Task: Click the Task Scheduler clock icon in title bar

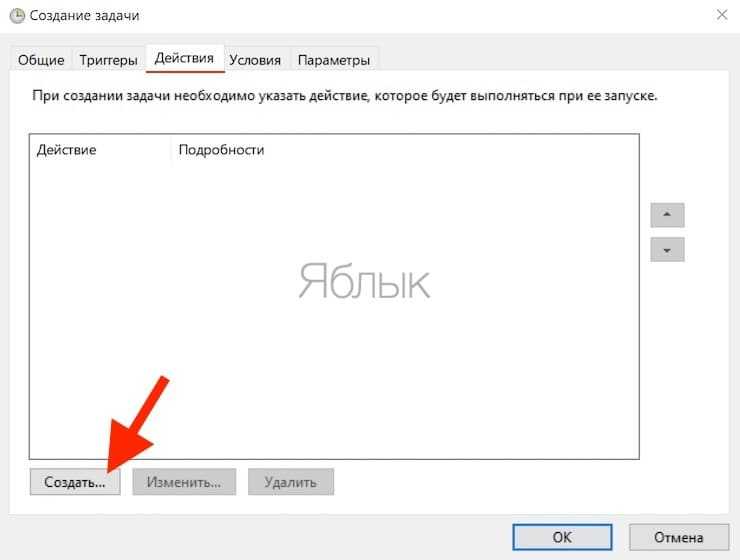Action: [17, 16]
